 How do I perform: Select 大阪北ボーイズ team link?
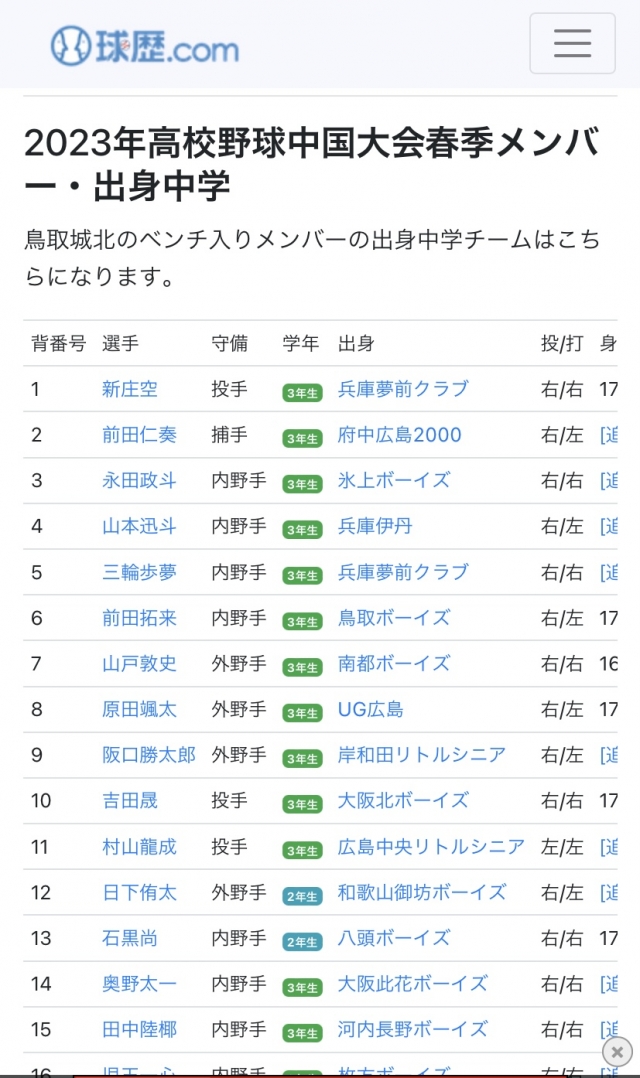pyautogui.click(x=403, y=800)
